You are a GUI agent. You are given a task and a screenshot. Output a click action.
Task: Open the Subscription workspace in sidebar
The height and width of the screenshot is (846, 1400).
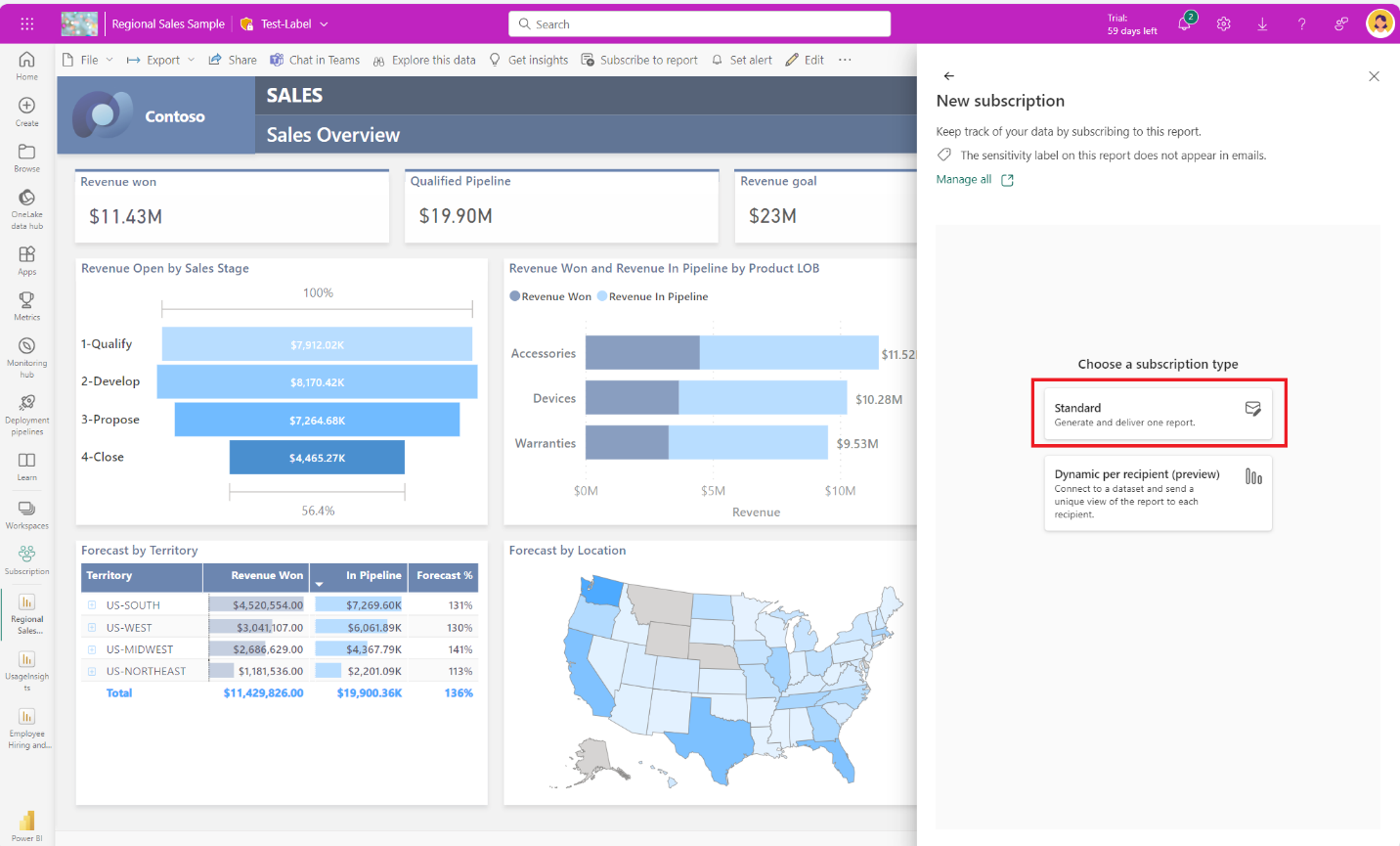[26, 559]
